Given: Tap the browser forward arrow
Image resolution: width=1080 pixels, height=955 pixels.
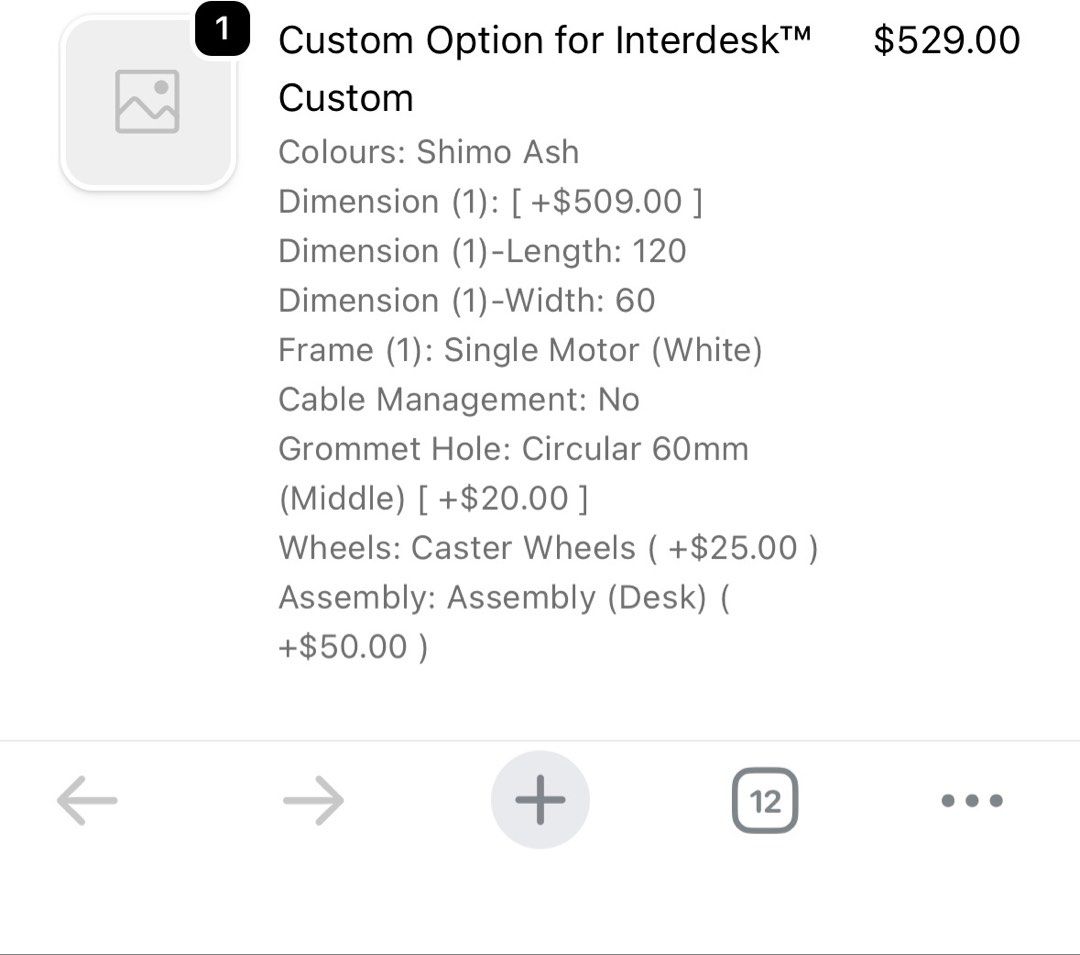Looking at the screenshot, I should point(313,801).
